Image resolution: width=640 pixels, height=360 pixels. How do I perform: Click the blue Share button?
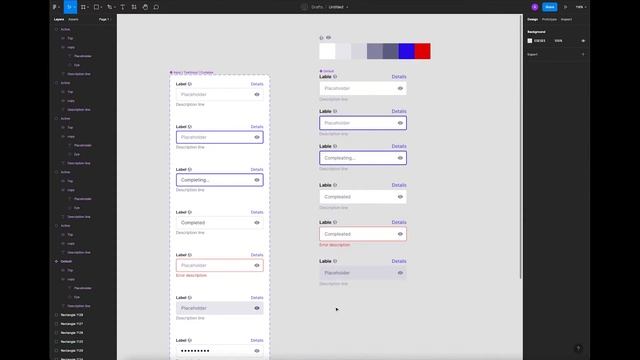click(550, 7)
